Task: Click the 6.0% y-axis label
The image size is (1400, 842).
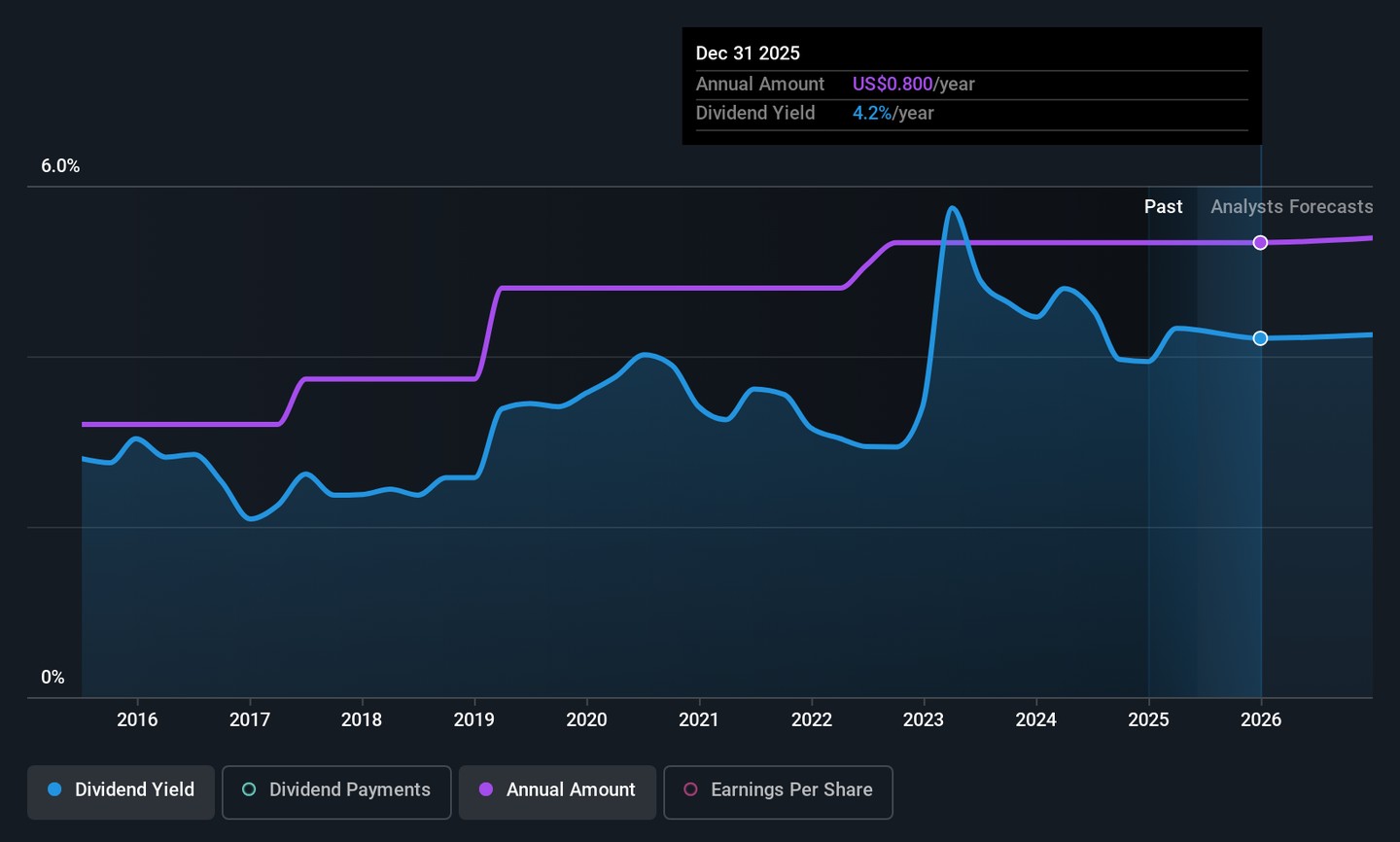Action: pyautogui.click(x=60, y=166)
